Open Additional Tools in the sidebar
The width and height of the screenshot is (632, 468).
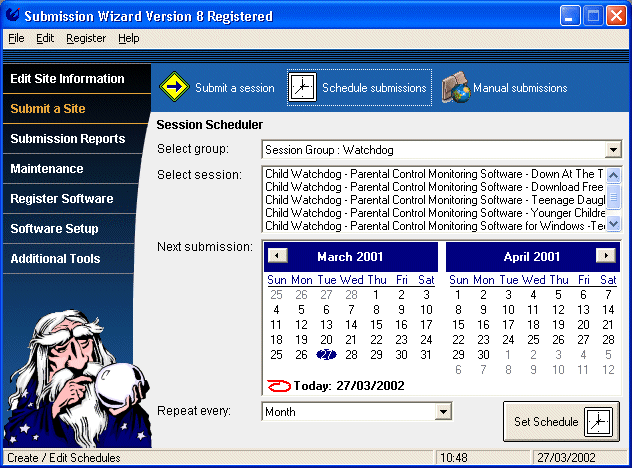(69, 259)
